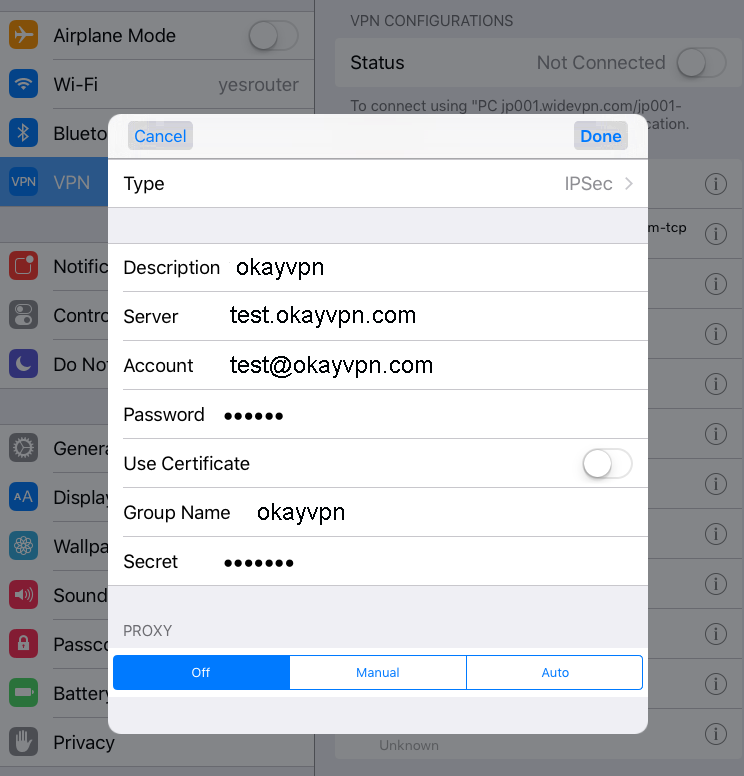This screenshot has height=776, width=744.
Task: Open Privacy hand icon
Action: [23, 742]
